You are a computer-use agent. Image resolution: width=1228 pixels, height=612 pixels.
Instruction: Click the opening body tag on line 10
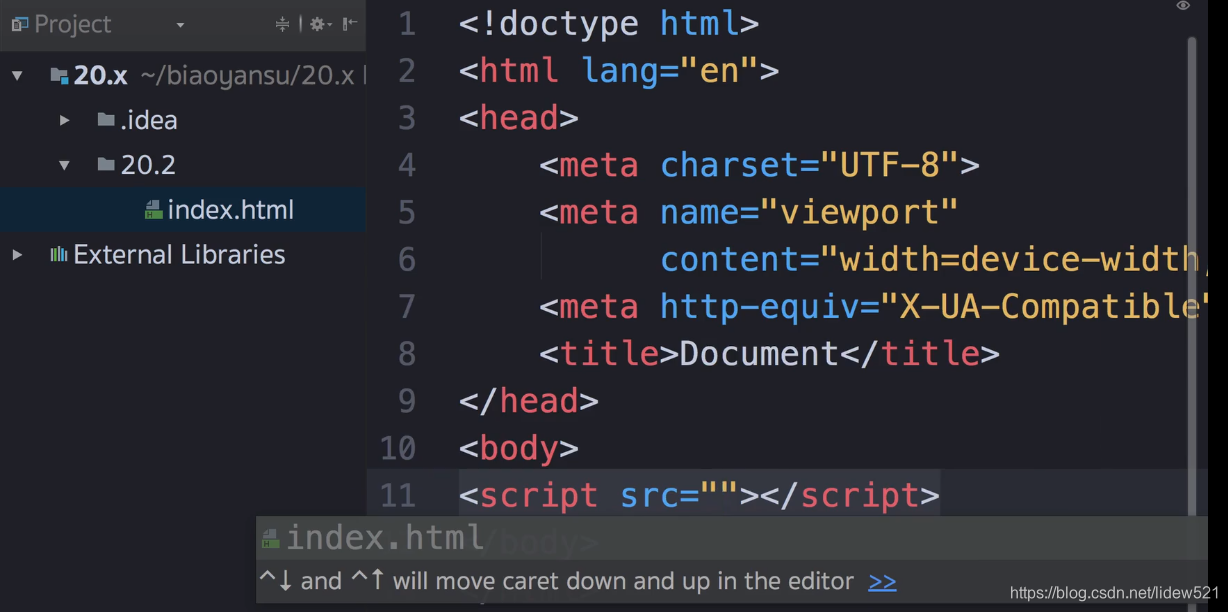click(x=519, y=448)
